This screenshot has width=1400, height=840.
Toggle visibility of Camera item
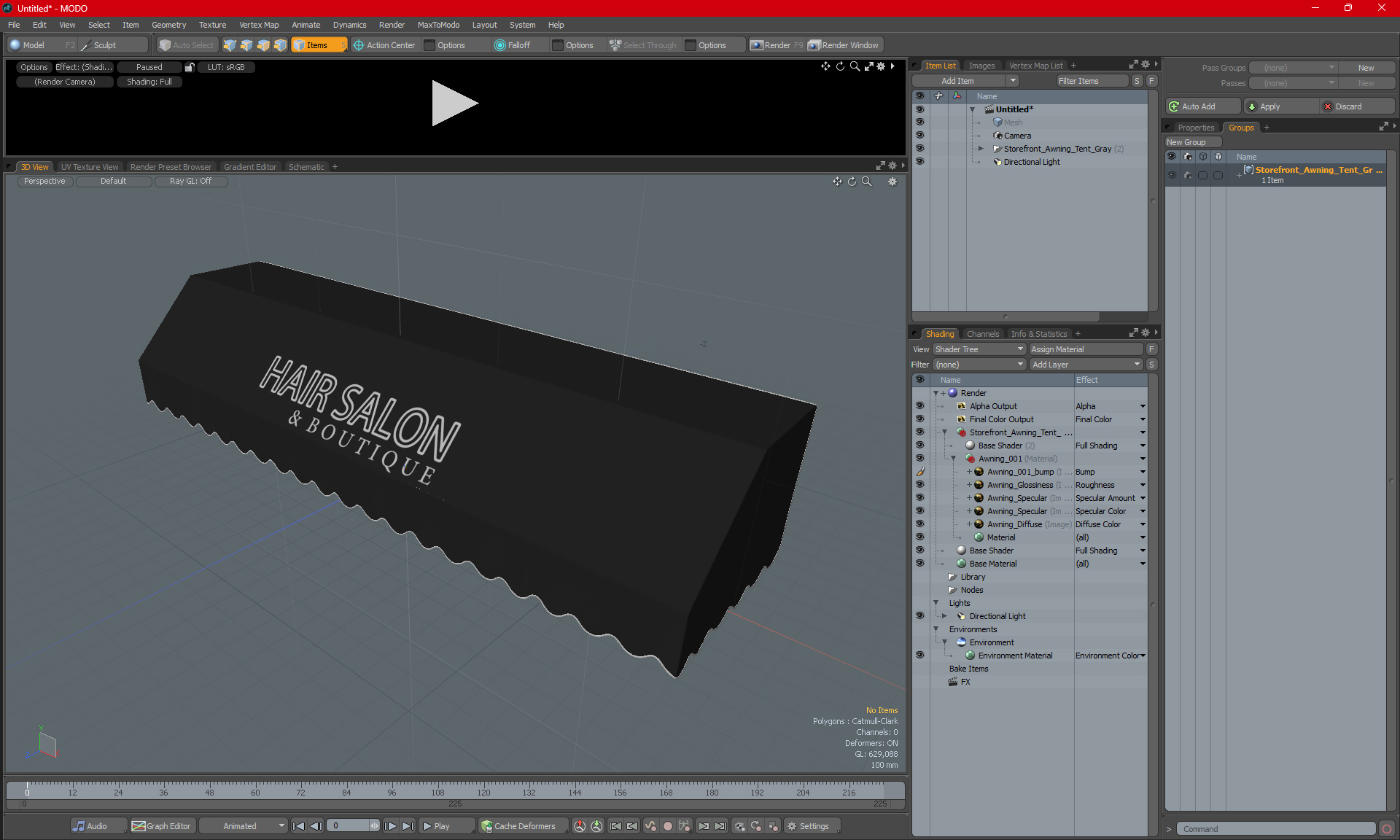pos(919,136)
